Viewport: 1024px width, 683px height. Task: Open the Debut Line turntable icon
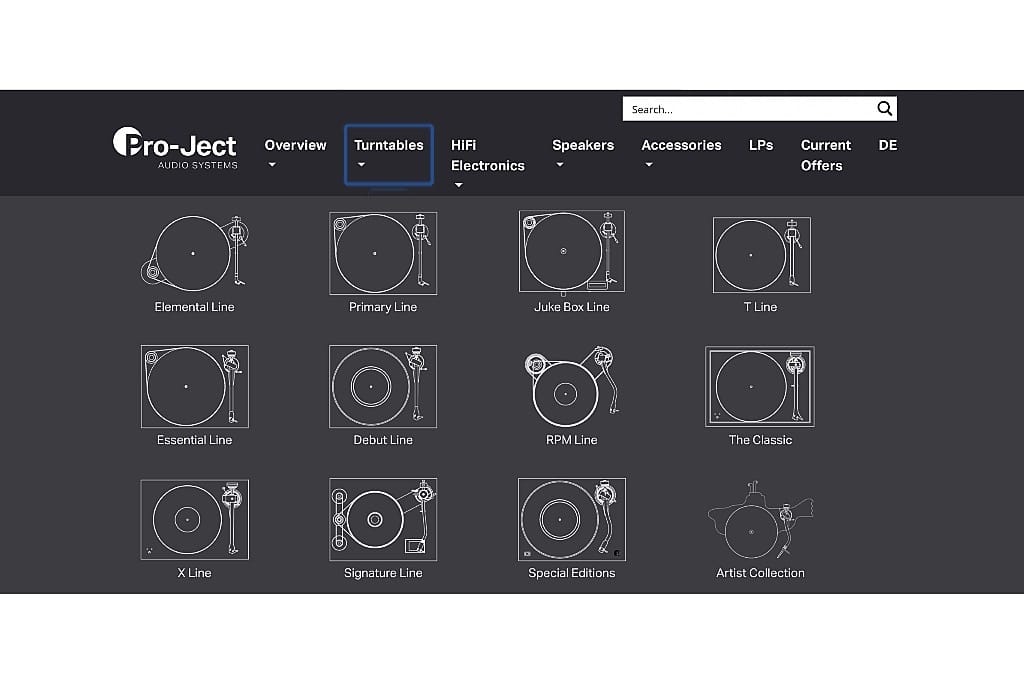[383, 387]
